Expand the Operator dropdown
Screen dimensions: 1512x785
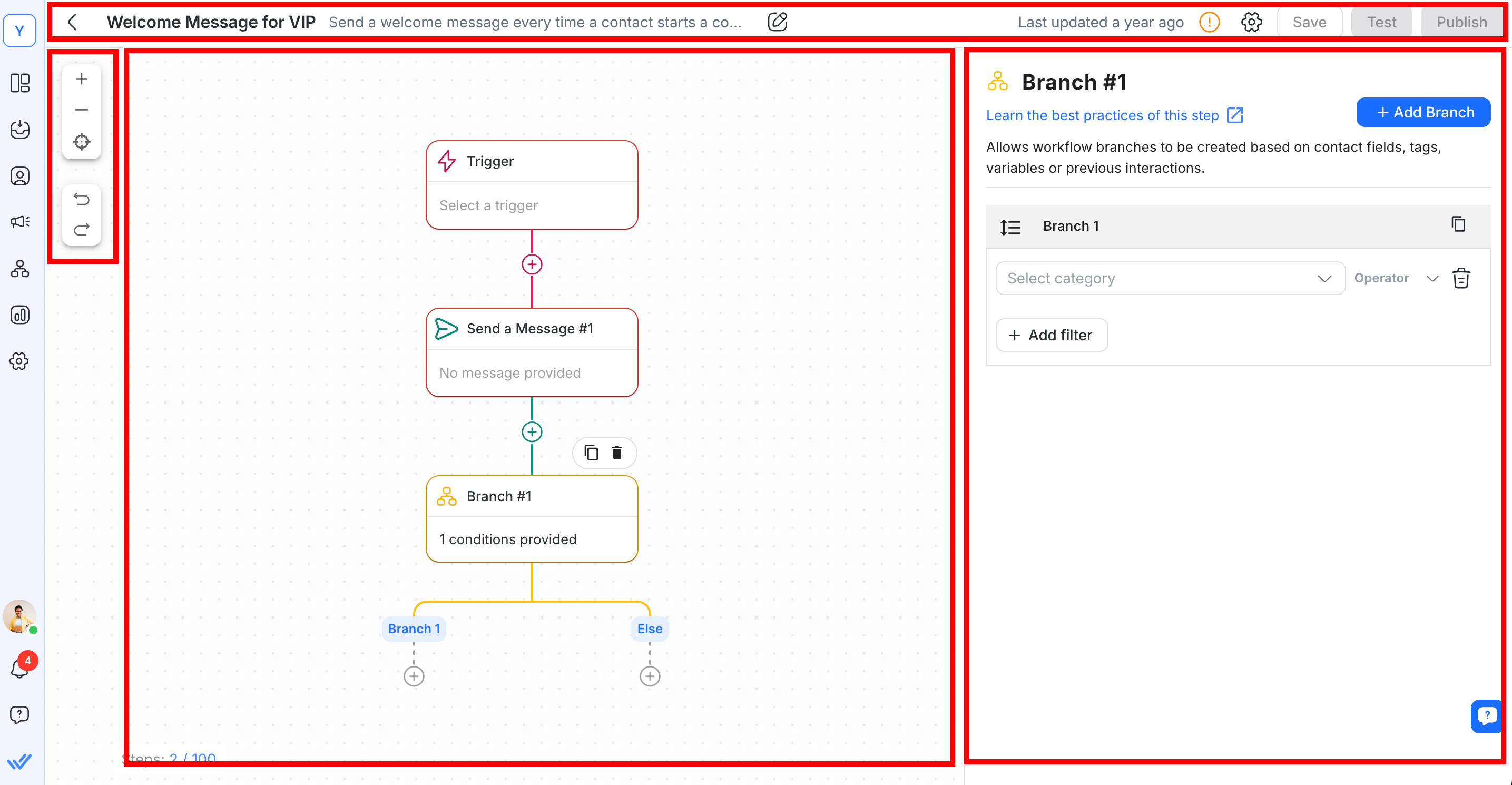[1397, 278]
